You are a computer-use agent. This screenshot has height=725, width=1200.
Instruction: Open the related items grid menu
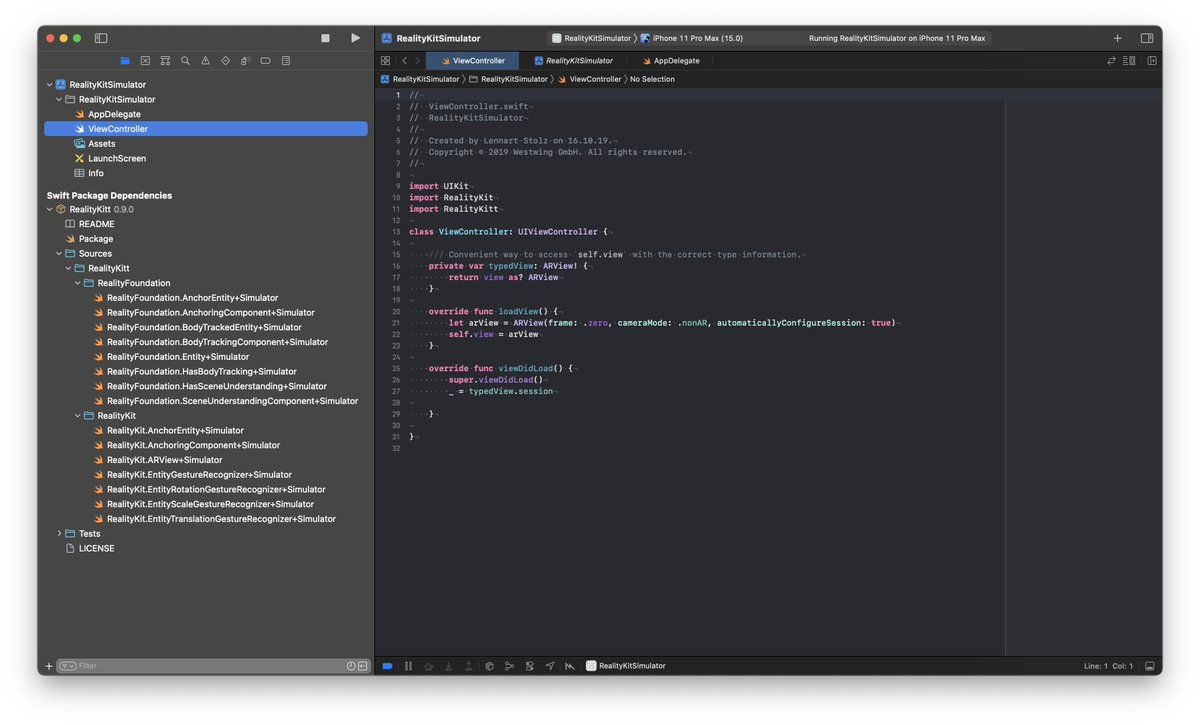point(385,61)
